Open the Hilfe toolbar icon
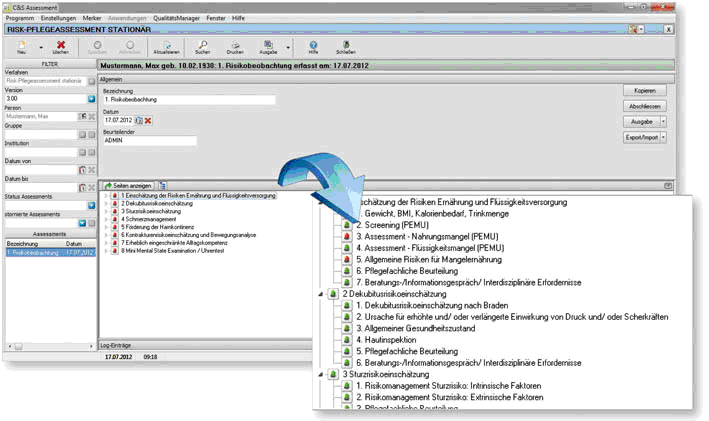709x421 pixels. pyautogui.click(x=313, y=45)
